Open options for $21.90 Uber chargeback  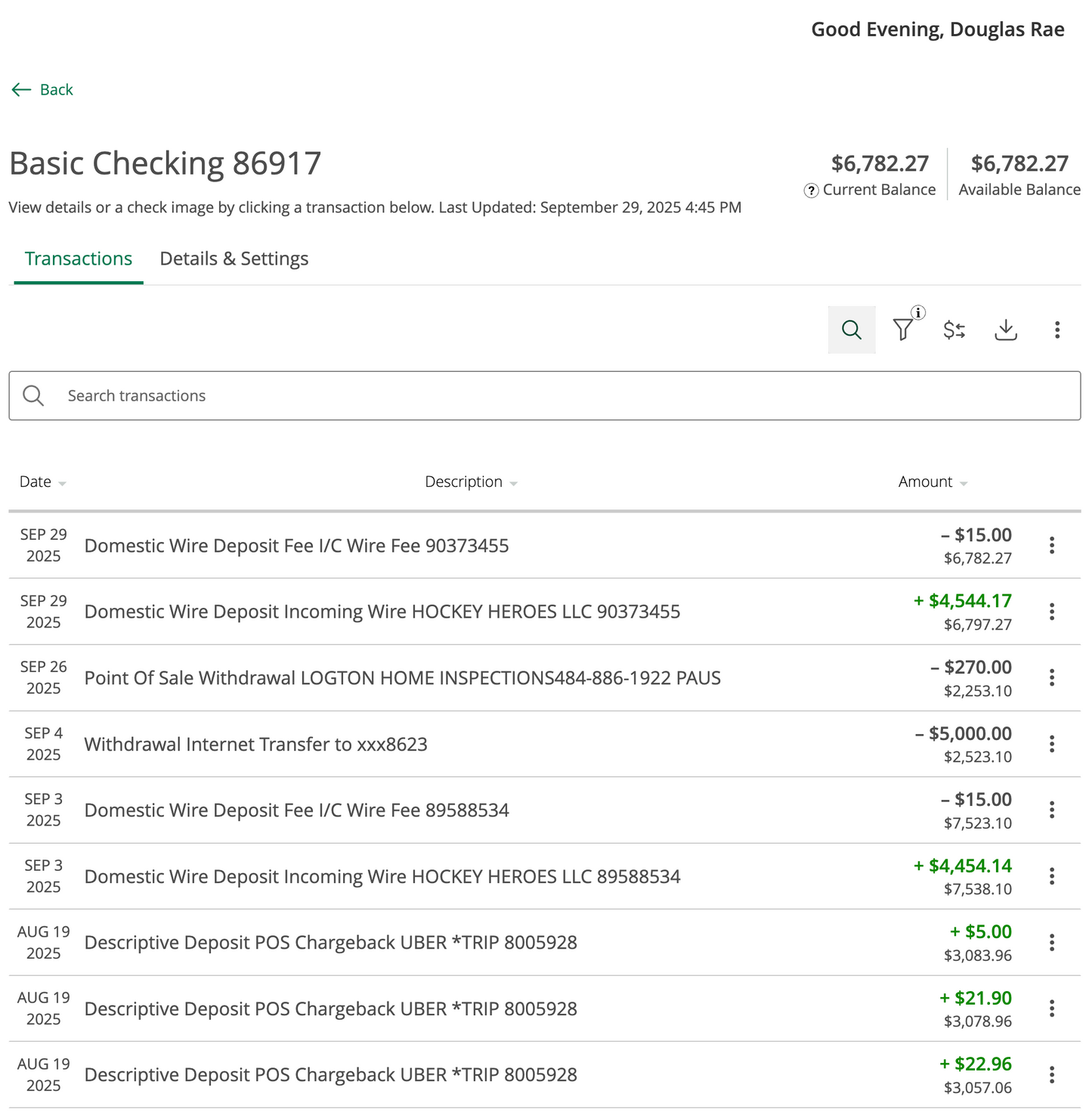[x=1051, y=1008]
